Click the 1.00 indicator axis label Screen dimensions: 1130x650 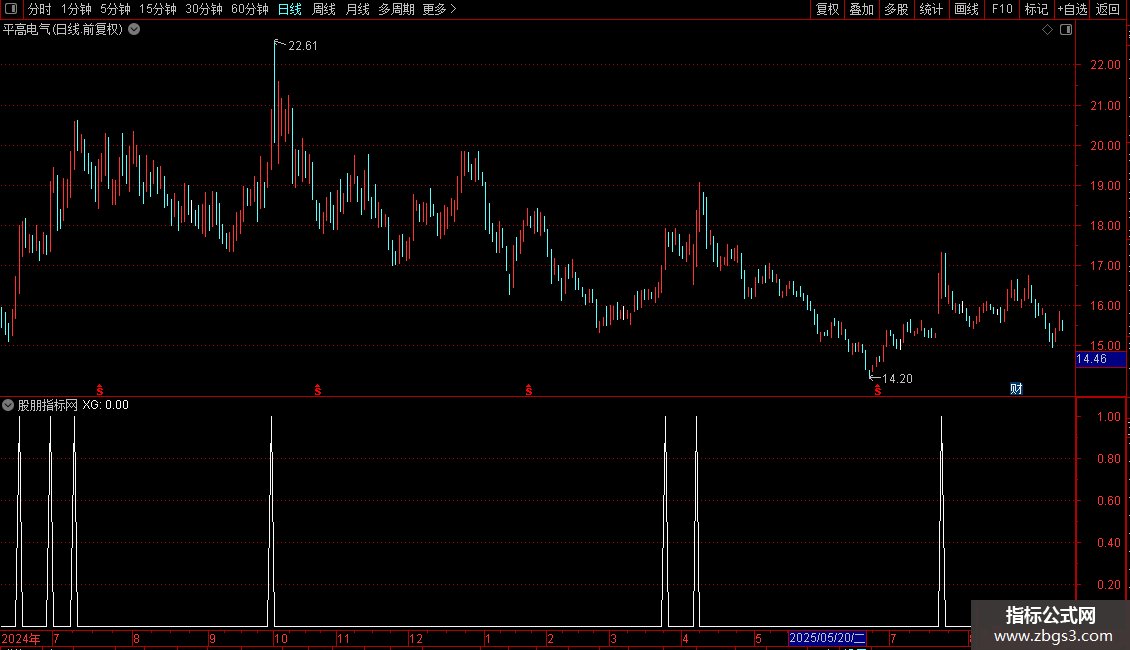1108,417
